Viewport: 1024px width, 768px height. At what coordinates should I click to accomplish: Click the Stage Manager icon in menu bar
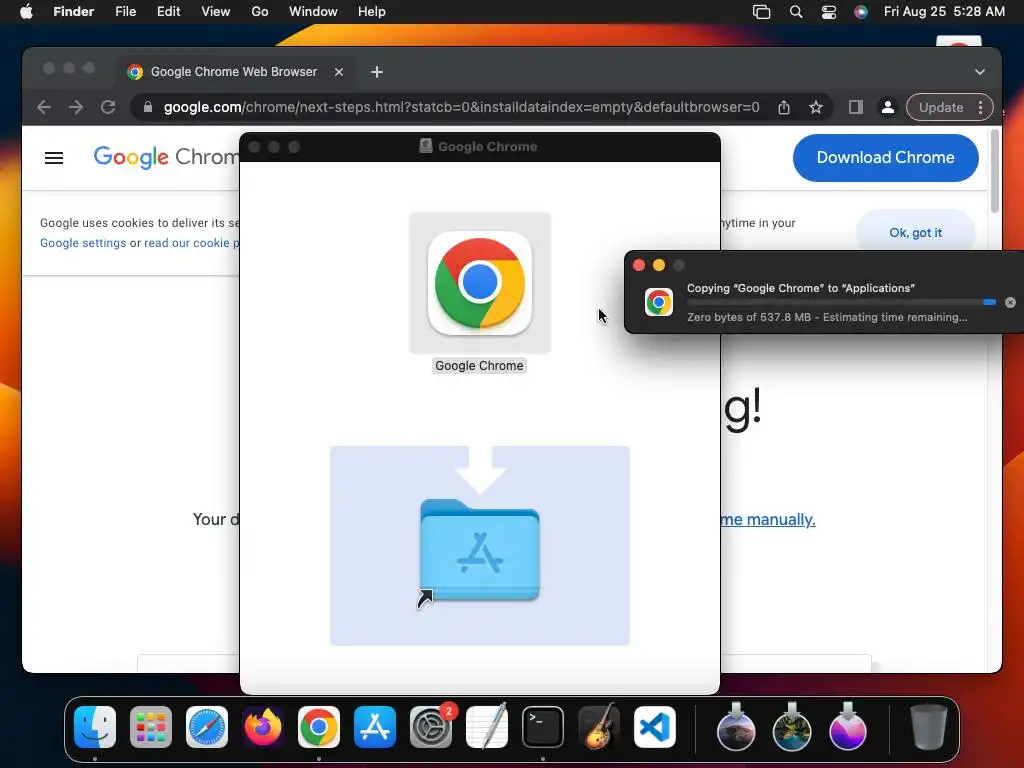[761, 12]
